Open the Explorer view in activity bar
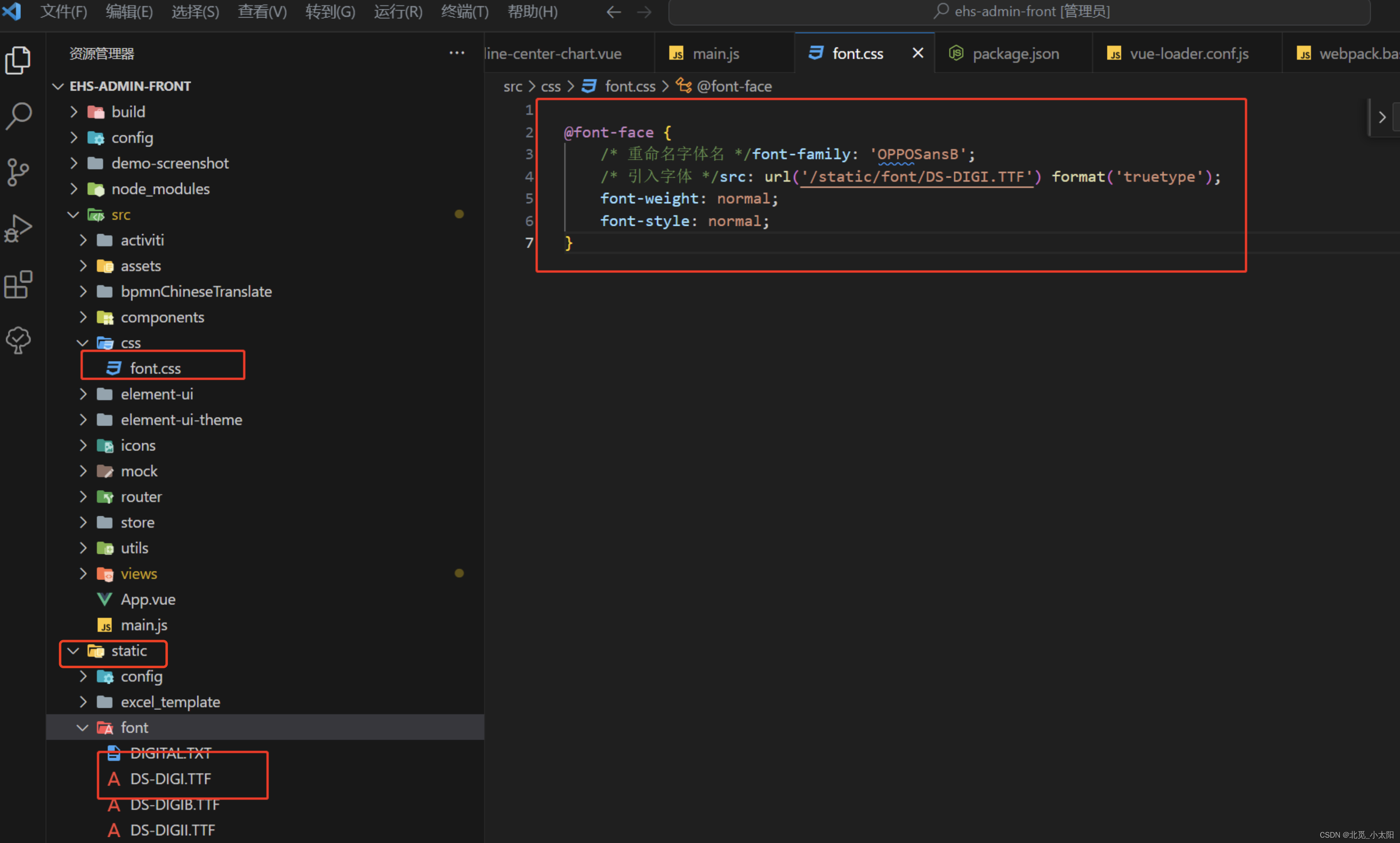Screen dimensions: 1400x843 pyautogui.click(x=18, y=60)
